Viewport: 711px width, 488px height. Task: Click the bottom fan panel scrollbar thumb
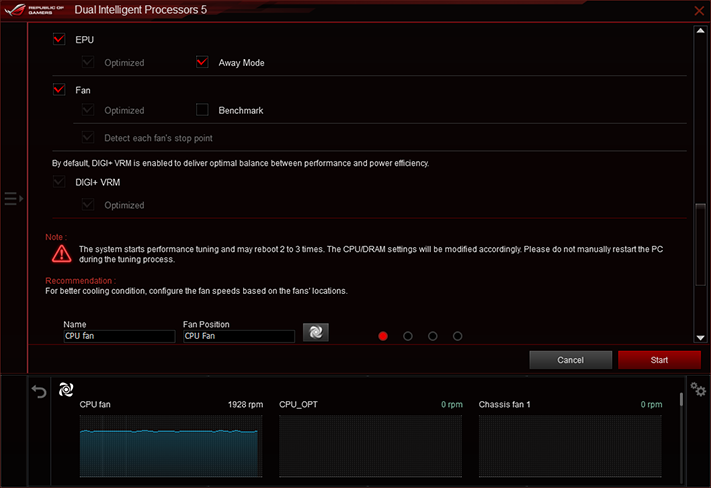point(681,400)
